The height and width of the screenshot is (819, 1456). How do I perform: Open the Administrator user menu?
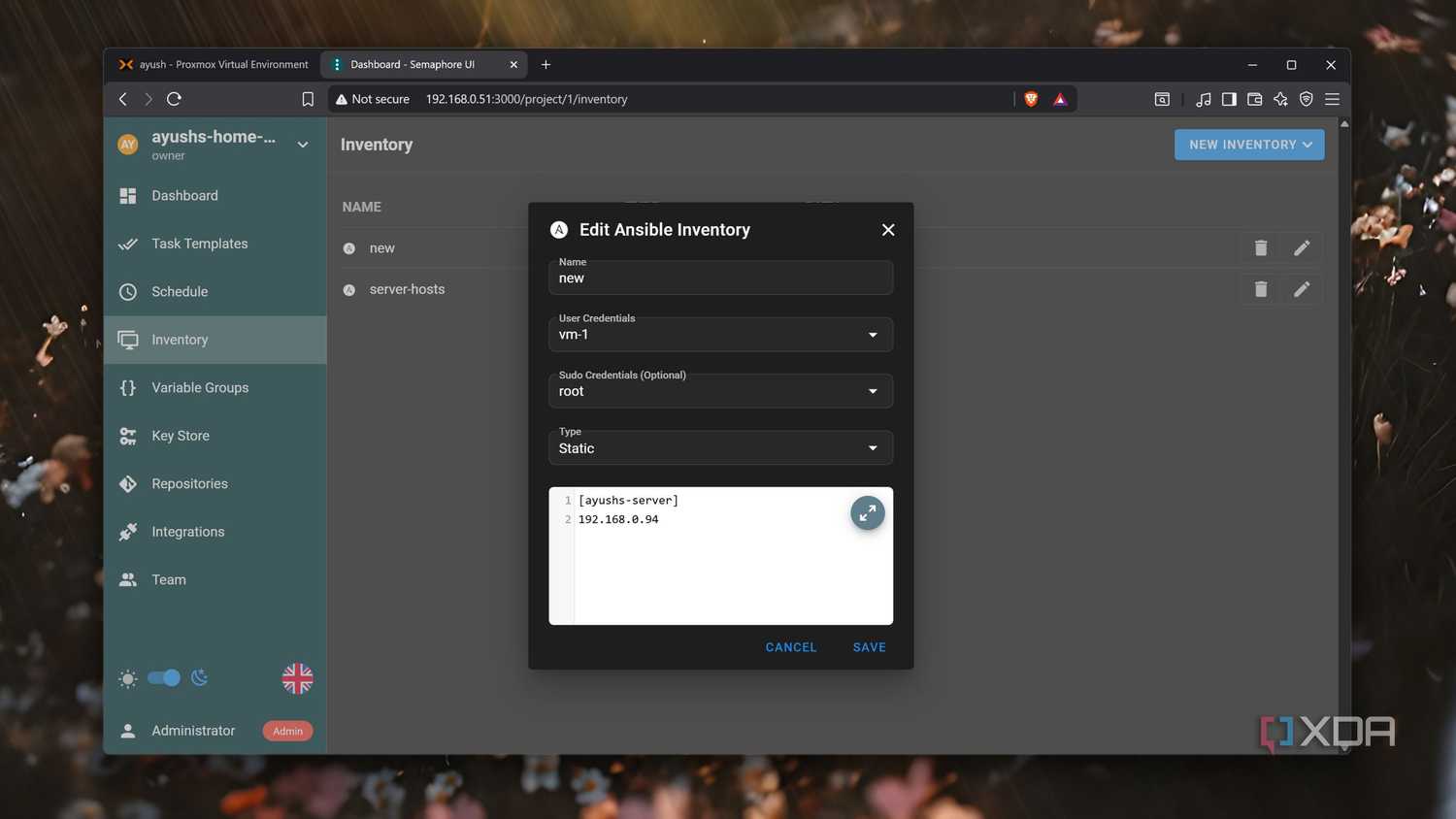[215, 731]
